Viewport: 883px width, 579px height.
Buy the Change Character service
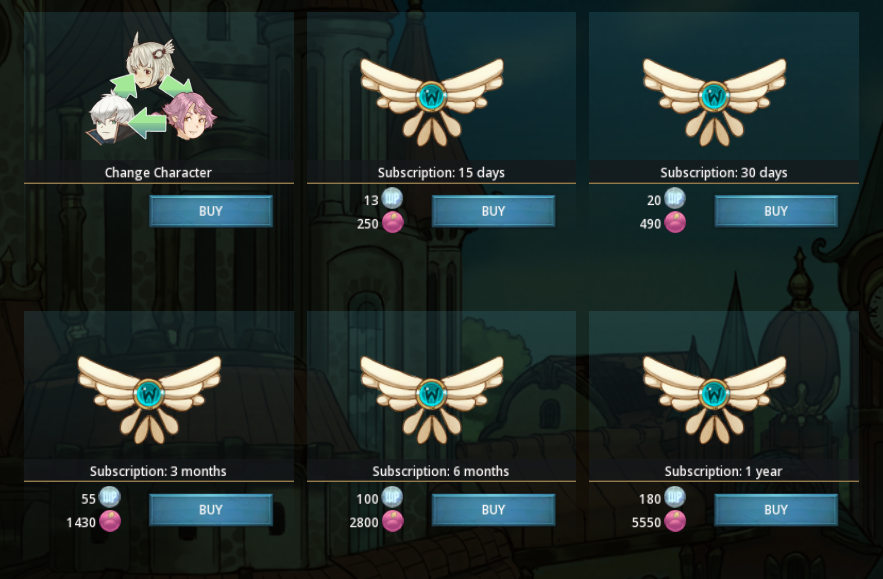click(211, 211)
